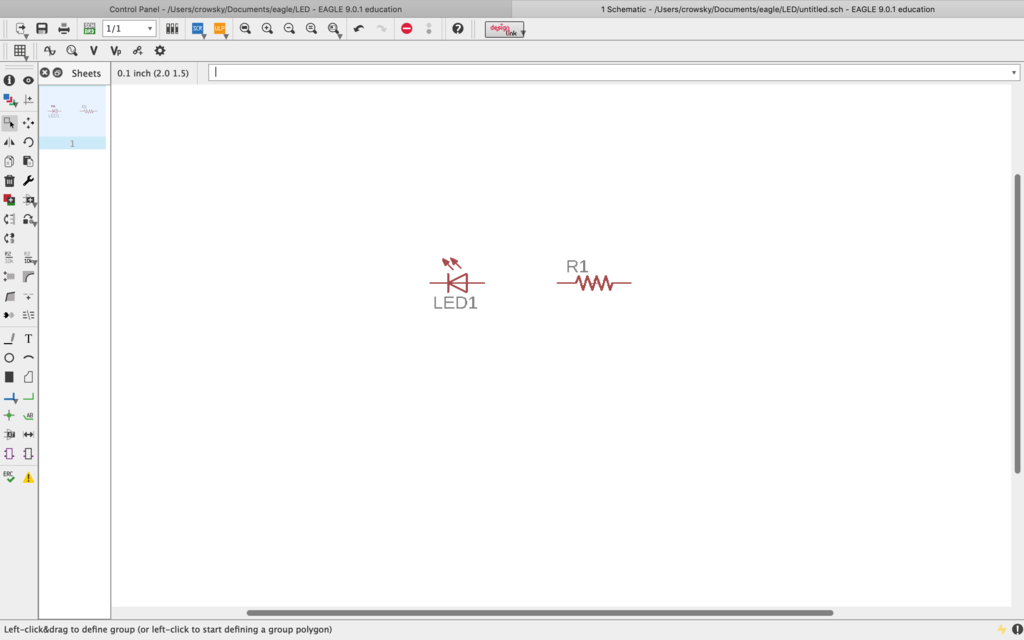Click the simulation probe magnifier icon

72,50
